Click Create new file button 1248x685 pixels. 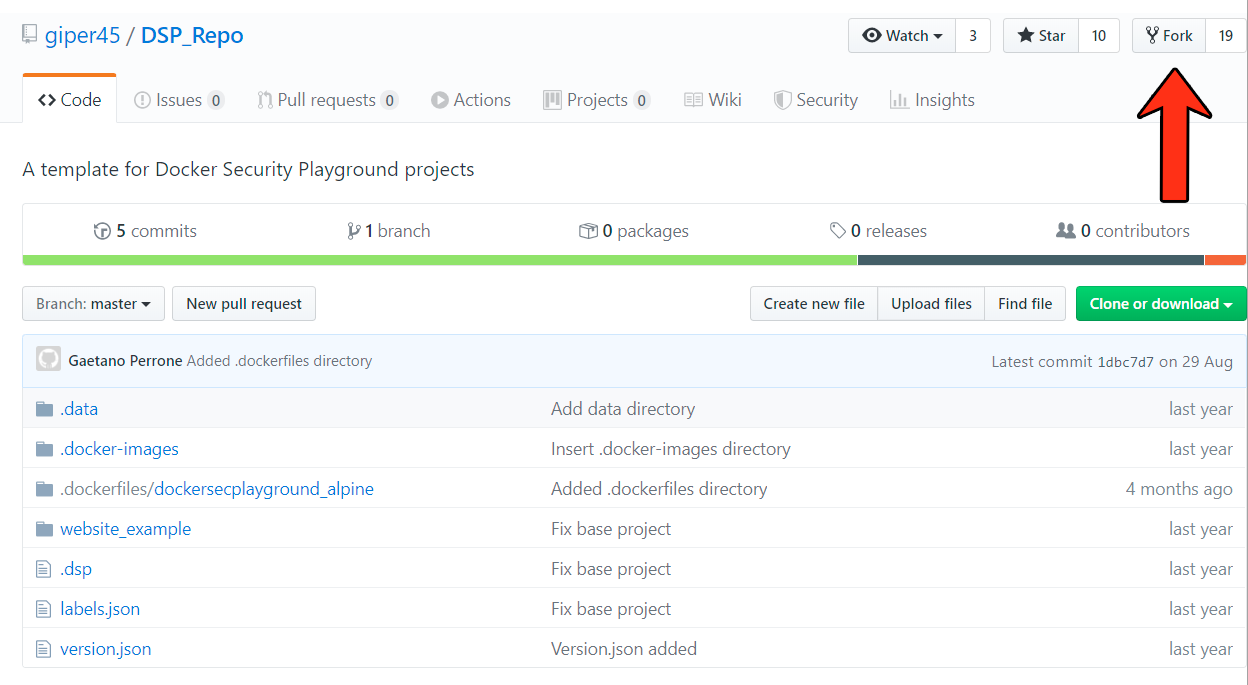coord(814,304)
